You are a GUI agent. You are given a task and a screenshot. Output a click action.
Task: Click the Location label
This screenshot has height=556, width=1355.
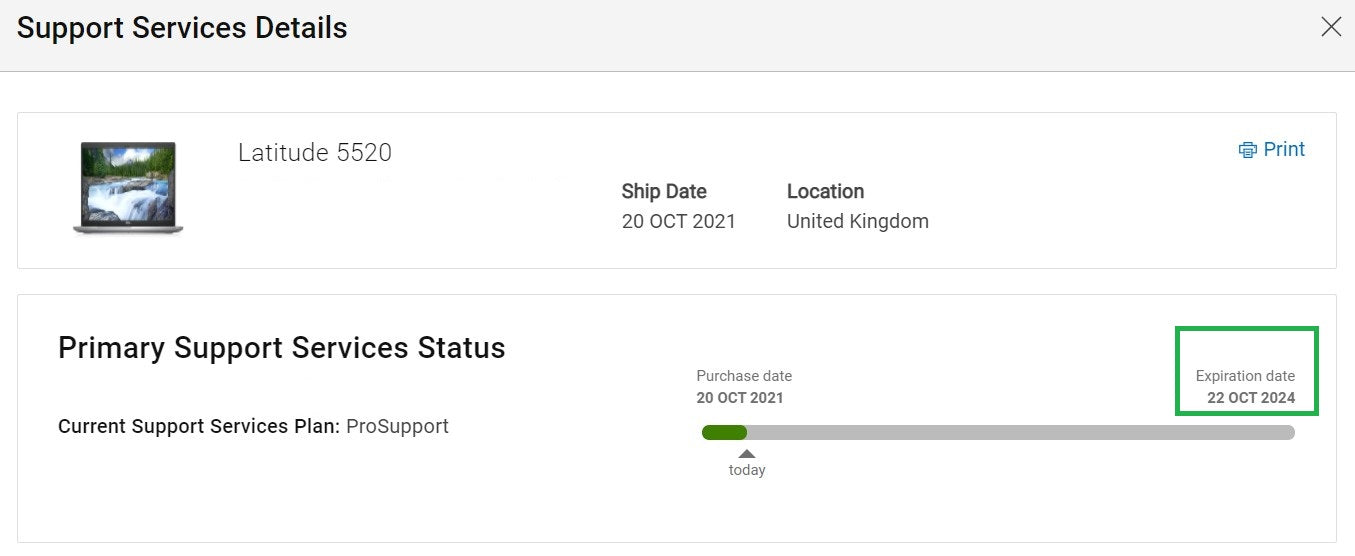(825, 191)
